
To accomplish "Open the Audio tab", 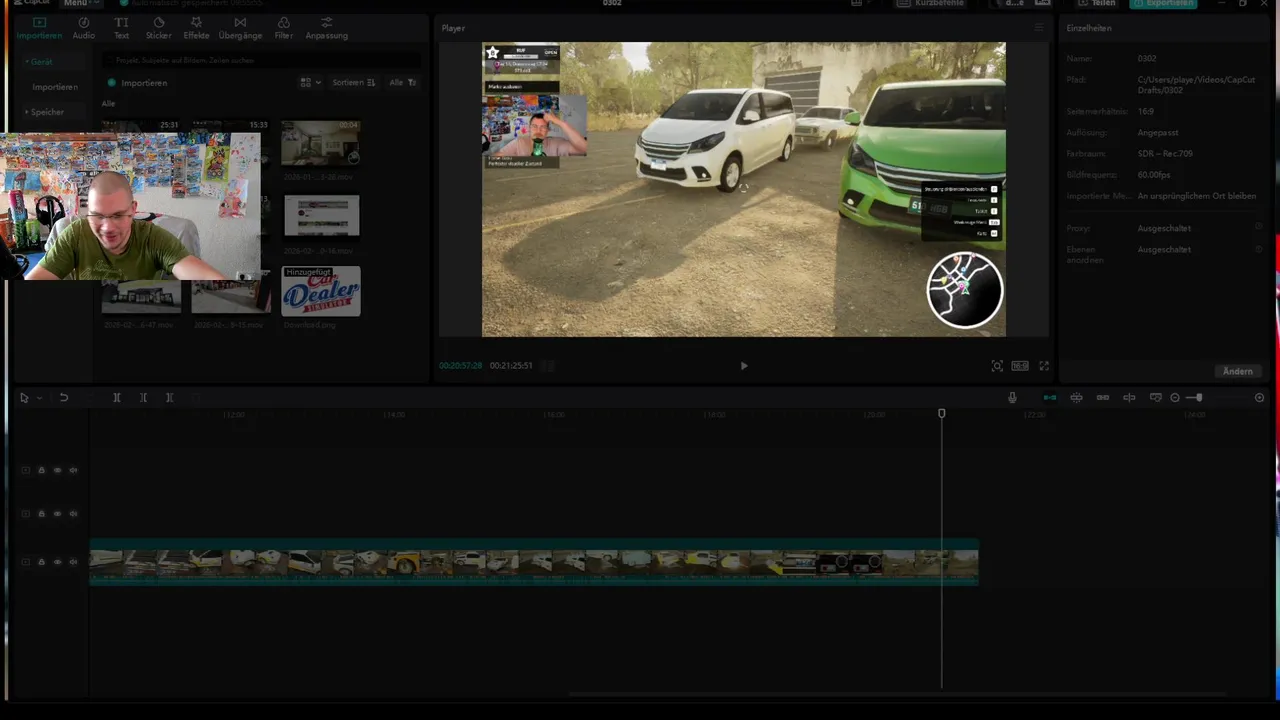I will click(x=84, y=28).
